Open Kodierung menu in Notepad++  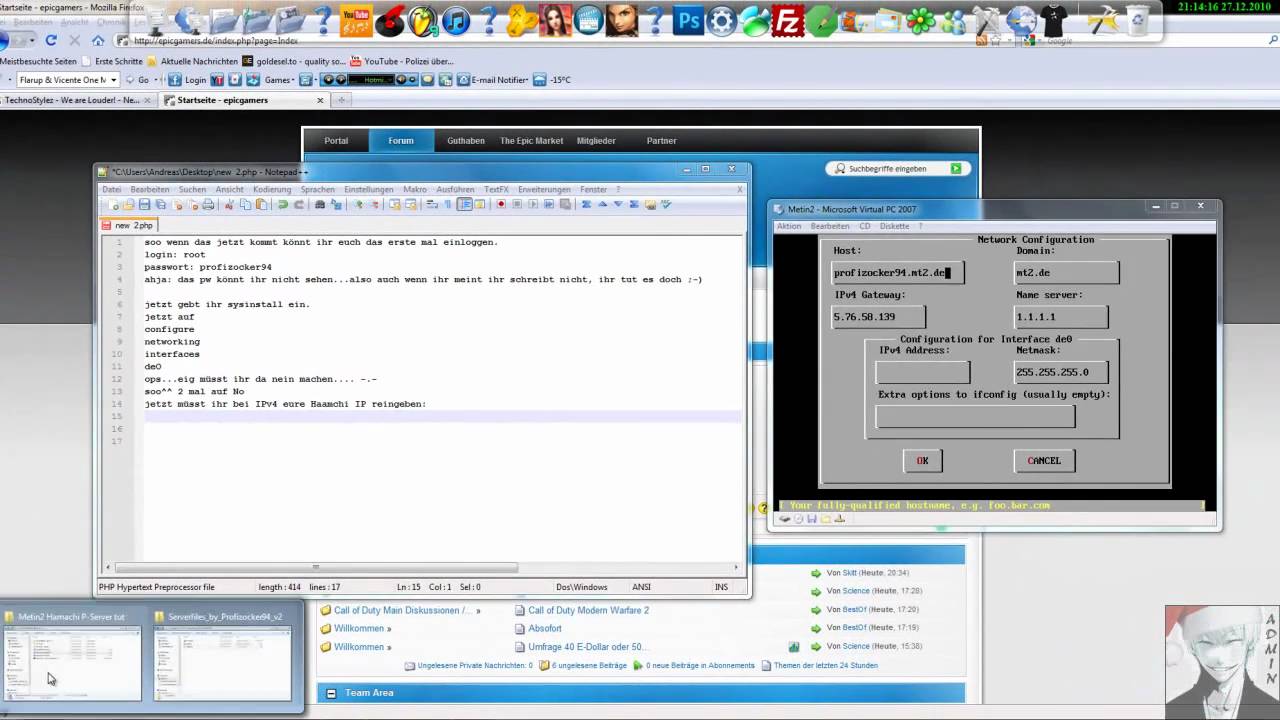(x=272, y=189)
